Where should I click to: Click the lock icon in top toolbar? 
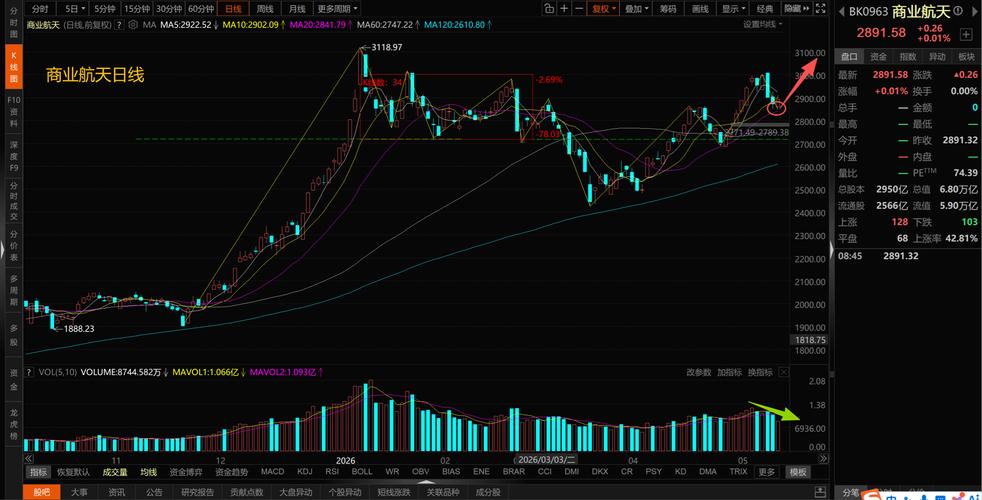pos(549,9)
